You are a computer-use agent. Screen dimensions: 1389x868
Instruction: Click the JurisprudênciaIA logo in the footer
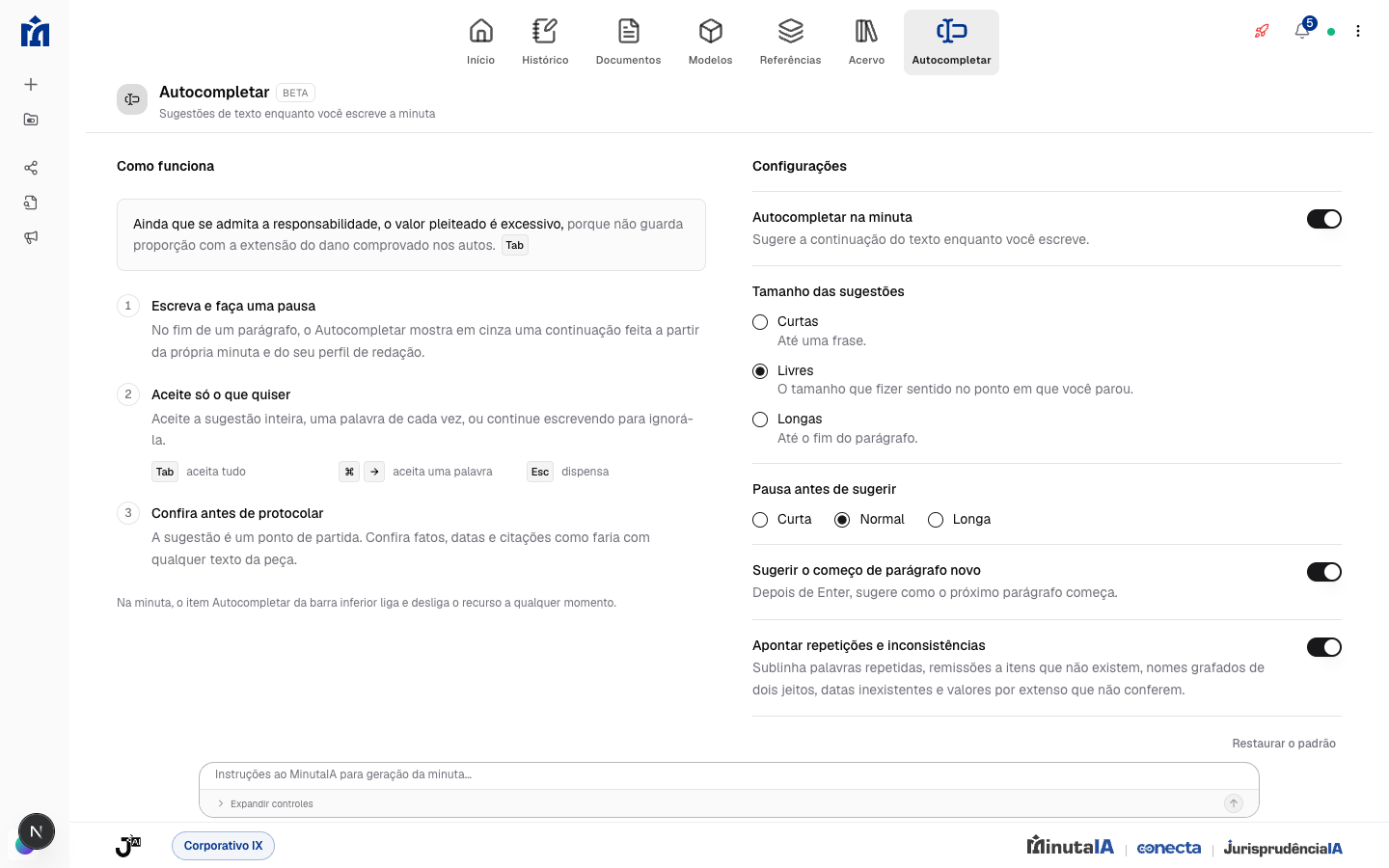1283,848
